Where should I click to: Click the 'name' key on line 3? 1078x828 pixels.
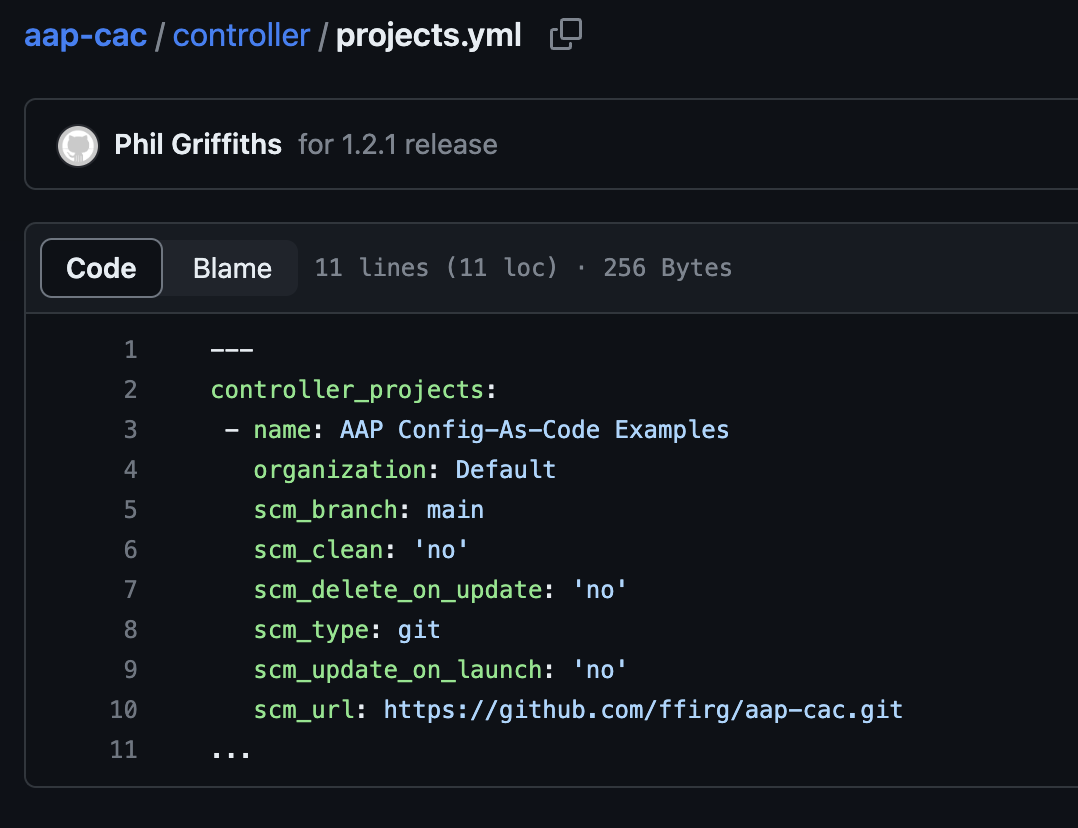283,430
